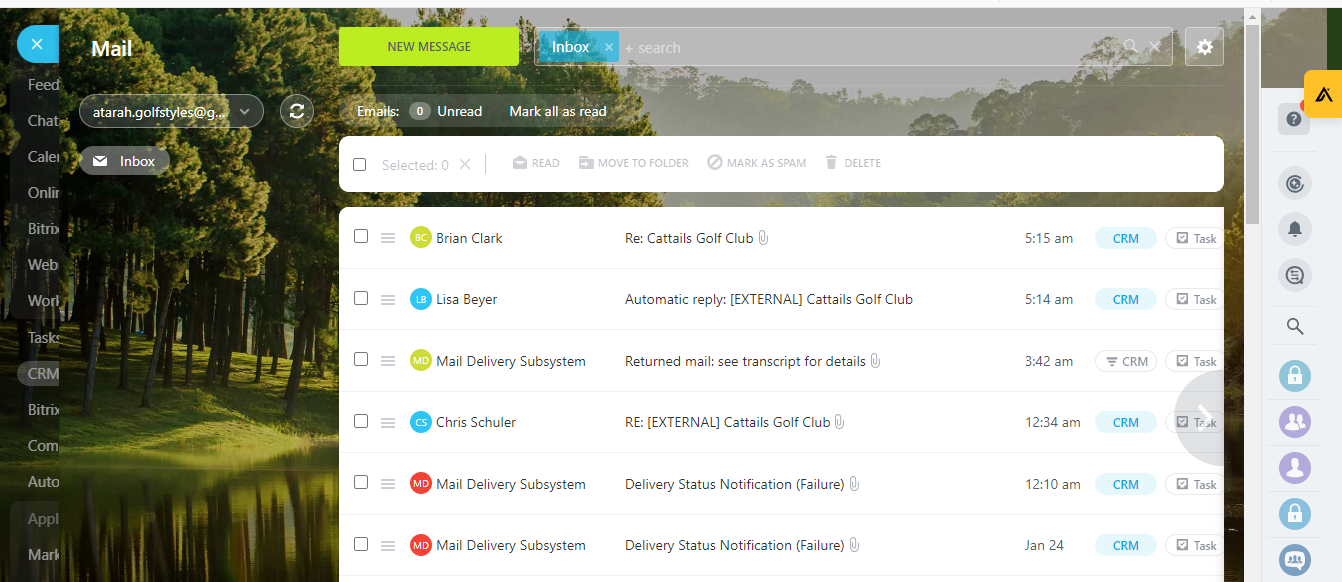Click the right sidebar search magnifier
The image size is (1342, 582).
[1295, 326]
